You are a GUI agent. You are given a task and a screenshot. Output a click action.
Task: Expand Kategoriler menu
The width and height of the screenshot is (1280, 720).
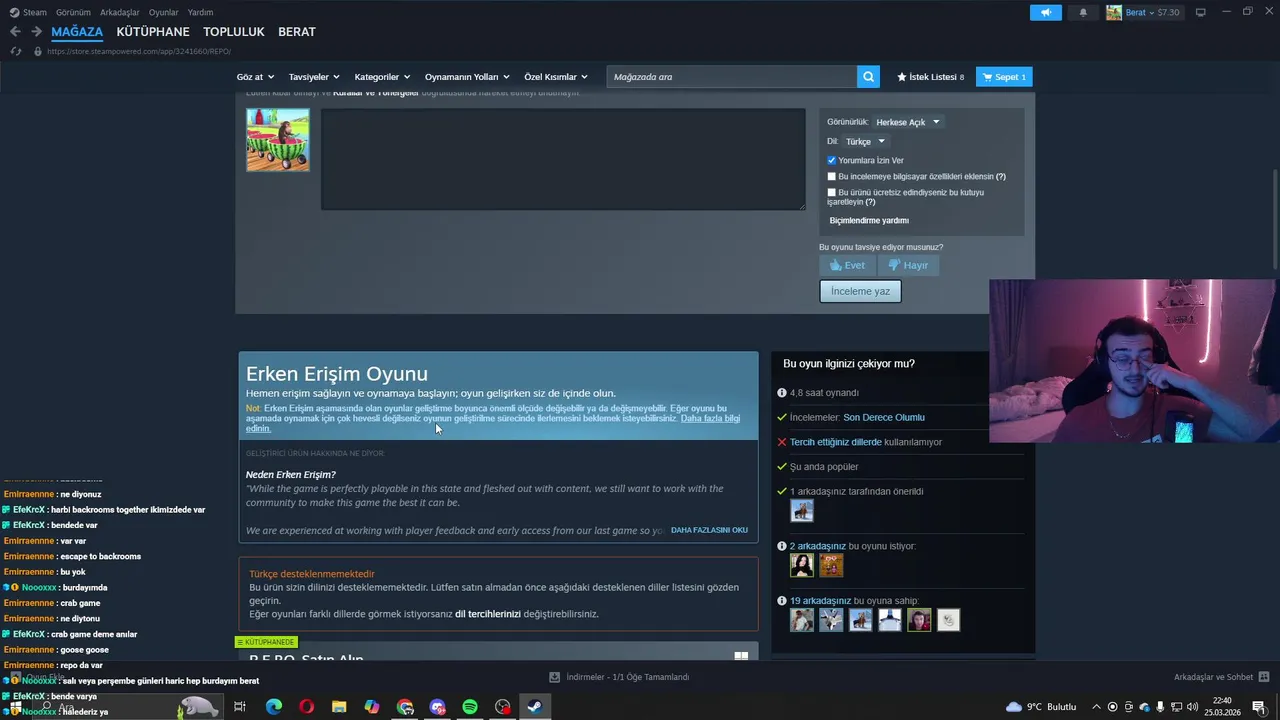coord(382,77)
